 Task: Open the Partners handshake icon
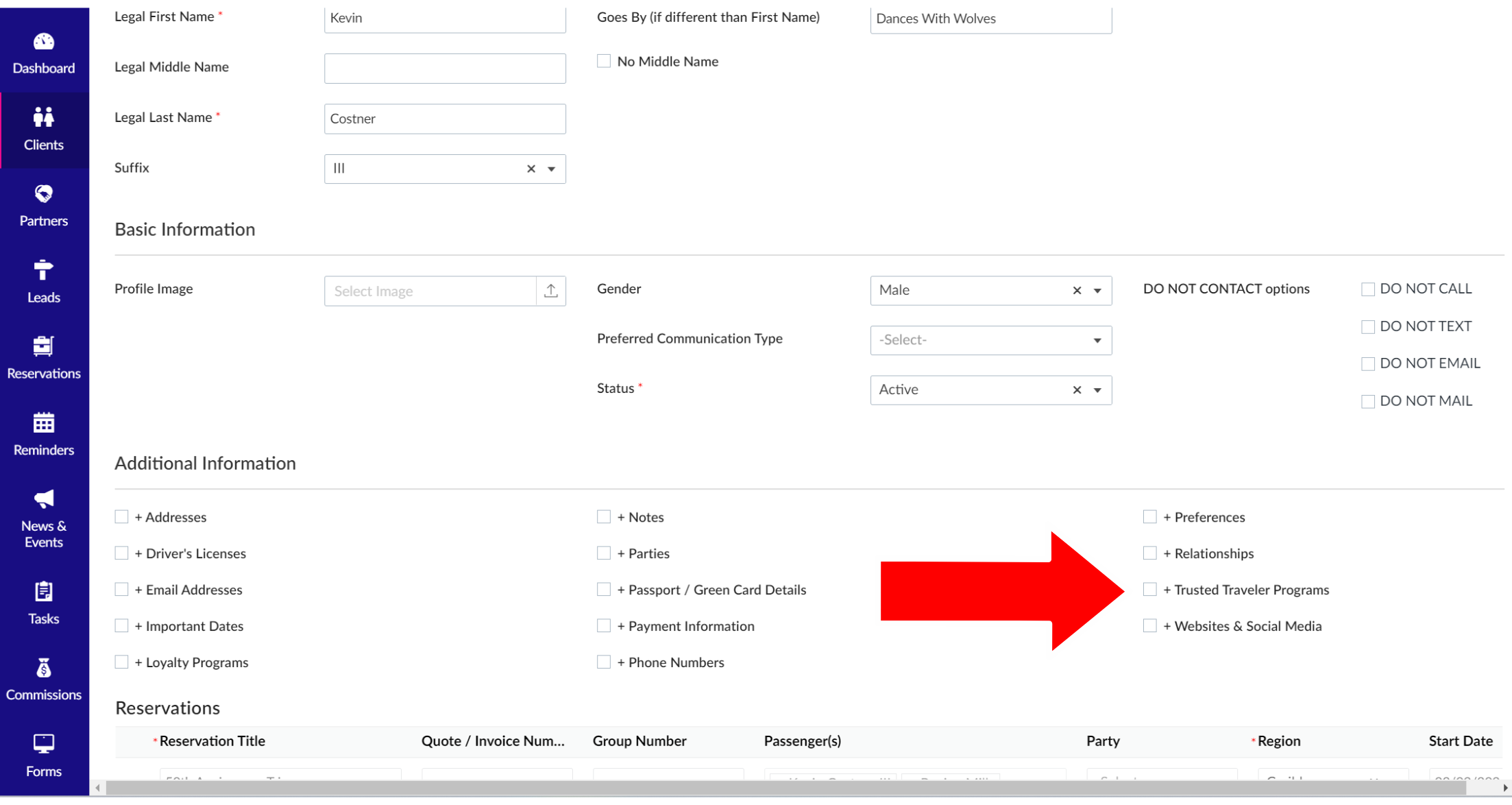coord(43,194)
